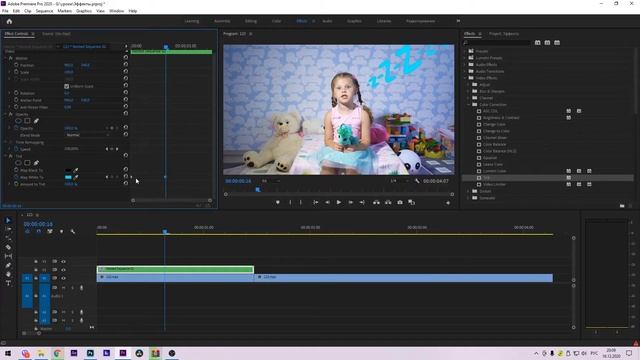This screenshot has width=640, height=360.
Task: Step forward one frame in Program monitor
Action: (350, 202)
